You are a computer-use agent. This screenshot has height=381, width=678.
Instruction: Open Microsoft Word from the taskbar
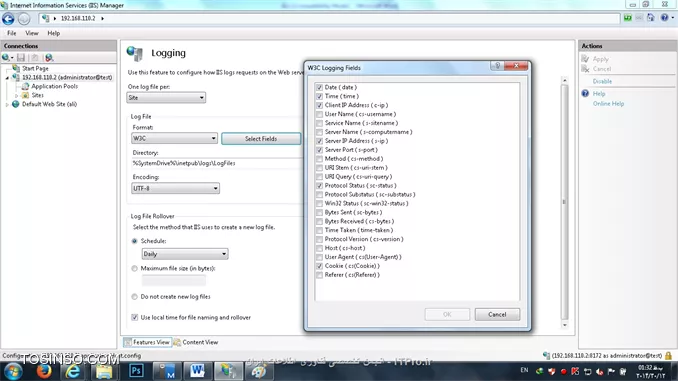(x=197, y=371)
